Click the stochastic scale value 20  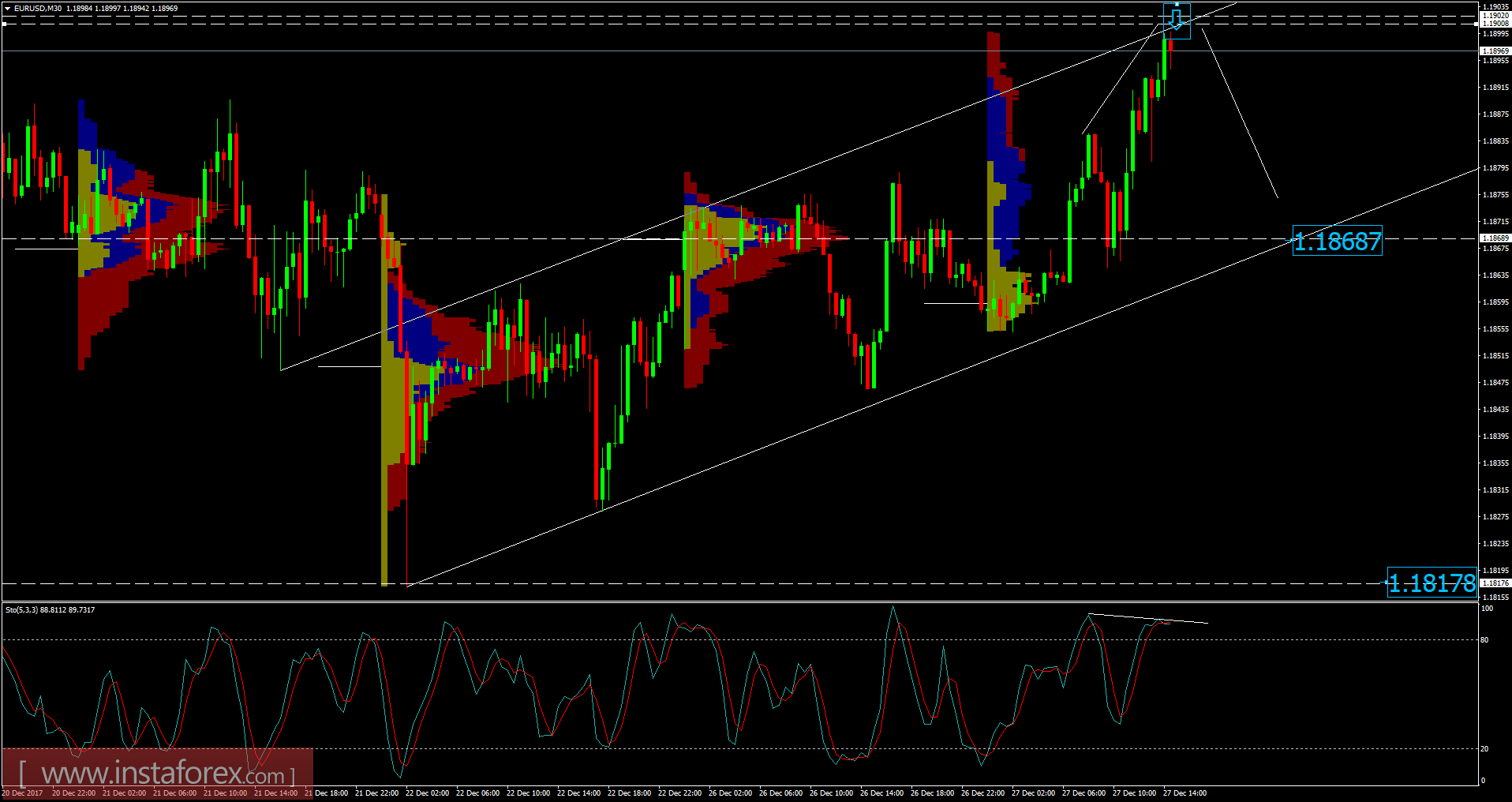click(x=1485, y=749)
